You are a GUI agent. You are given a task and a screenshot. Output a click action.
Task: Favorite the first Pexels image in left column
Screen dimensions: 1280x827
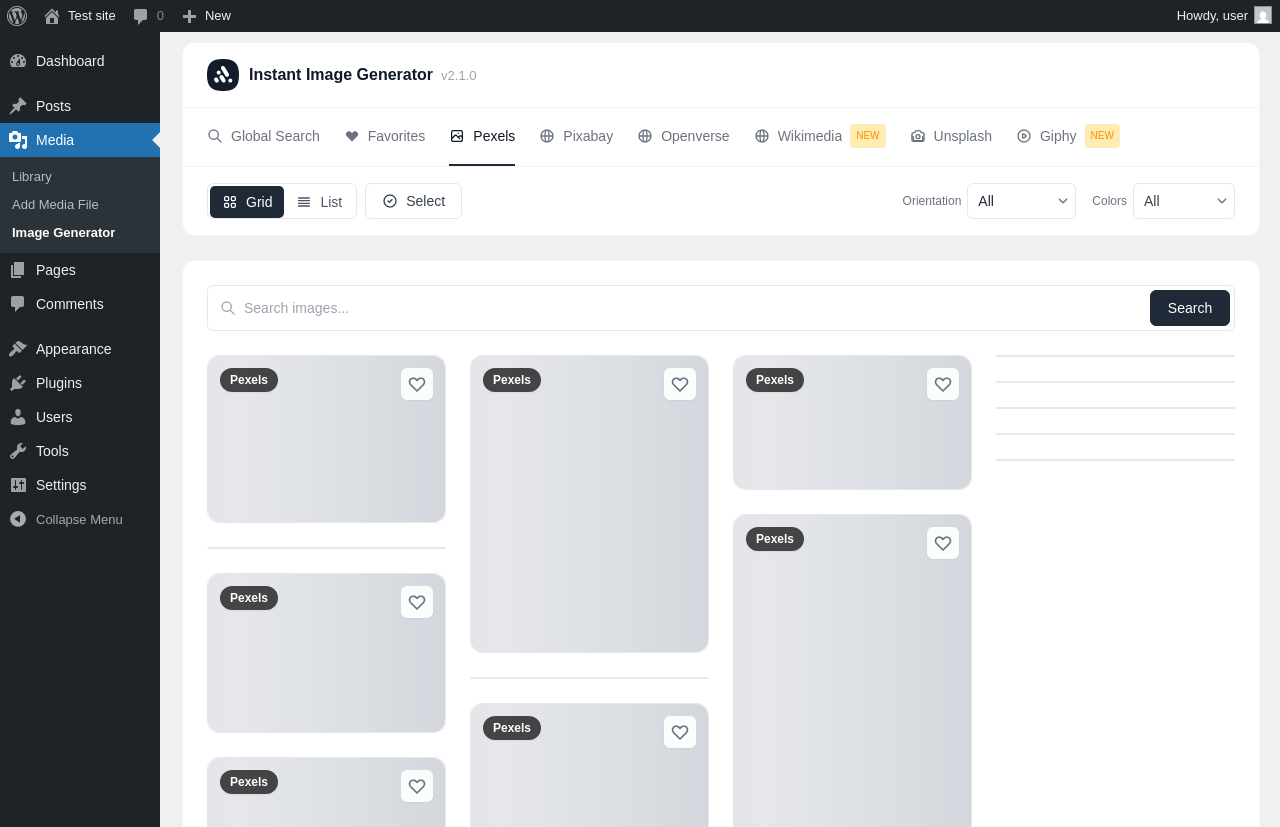tap(417, 384)
